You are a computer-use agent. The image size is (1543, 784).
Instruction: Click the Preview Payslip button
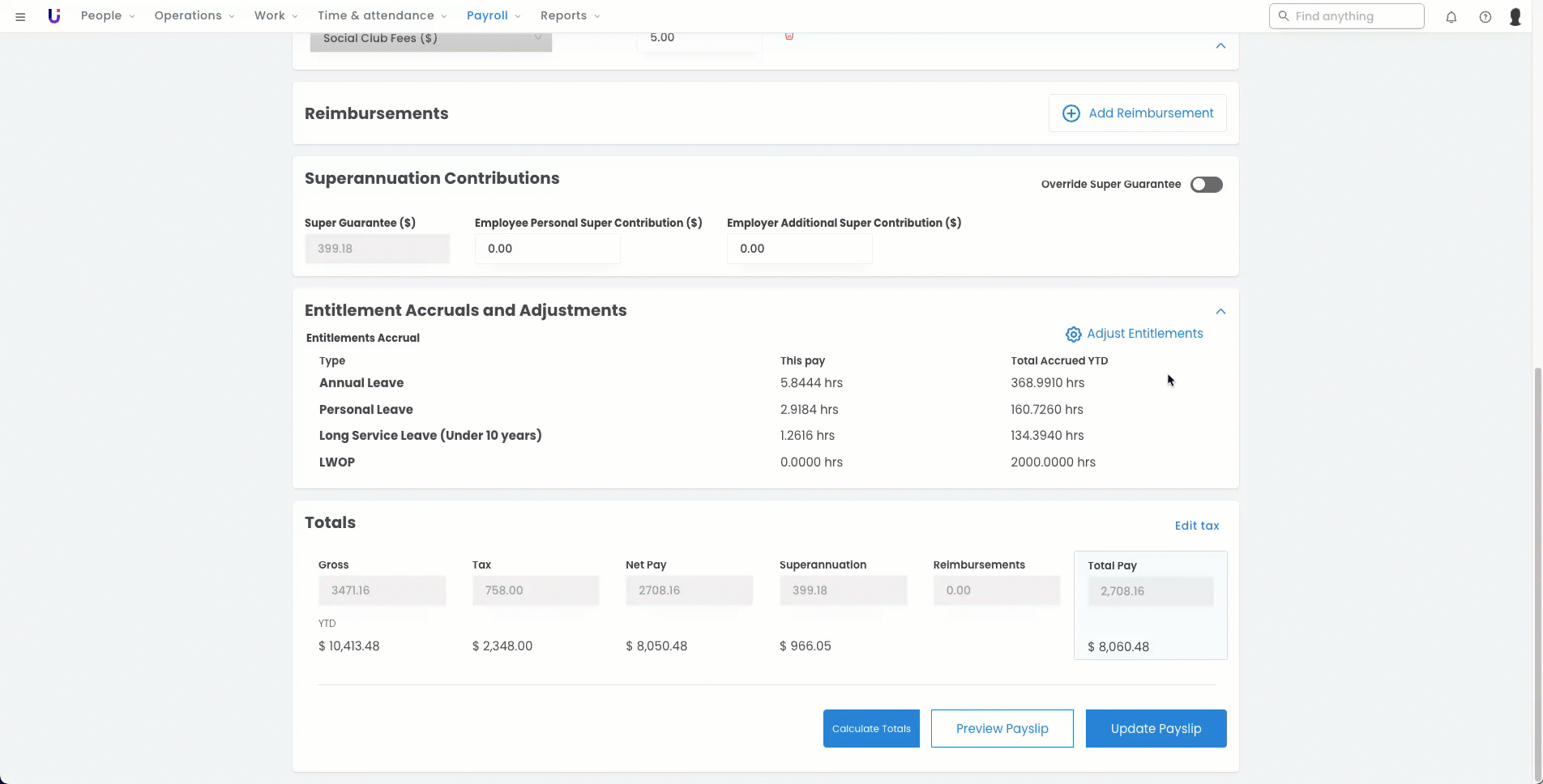[x=1002, y=729]
